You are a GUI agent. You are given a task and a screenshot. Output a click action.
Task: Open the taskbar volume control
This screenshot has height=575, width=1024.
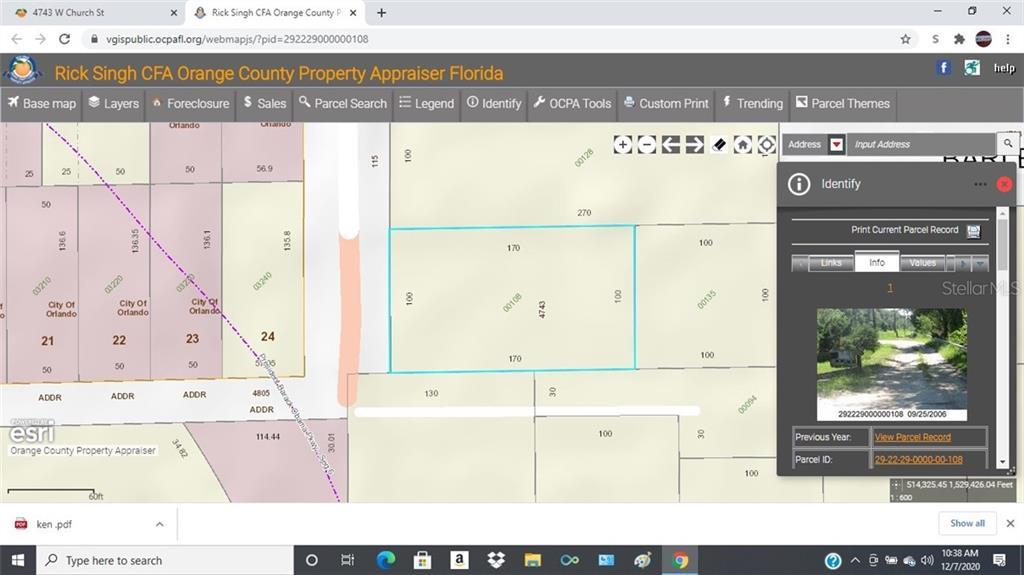927,560
